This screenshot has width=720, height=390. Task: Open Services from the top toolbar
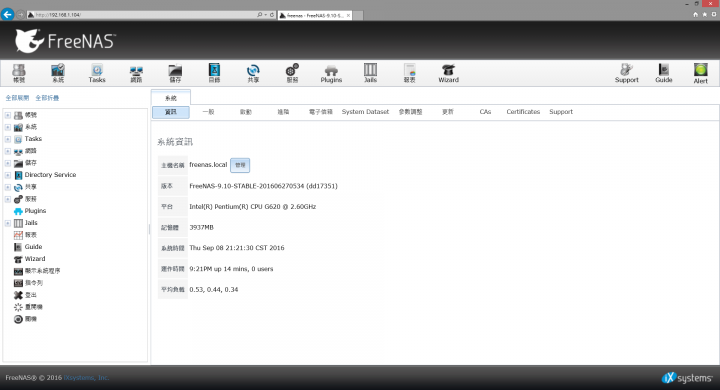(x=292, y=73)
